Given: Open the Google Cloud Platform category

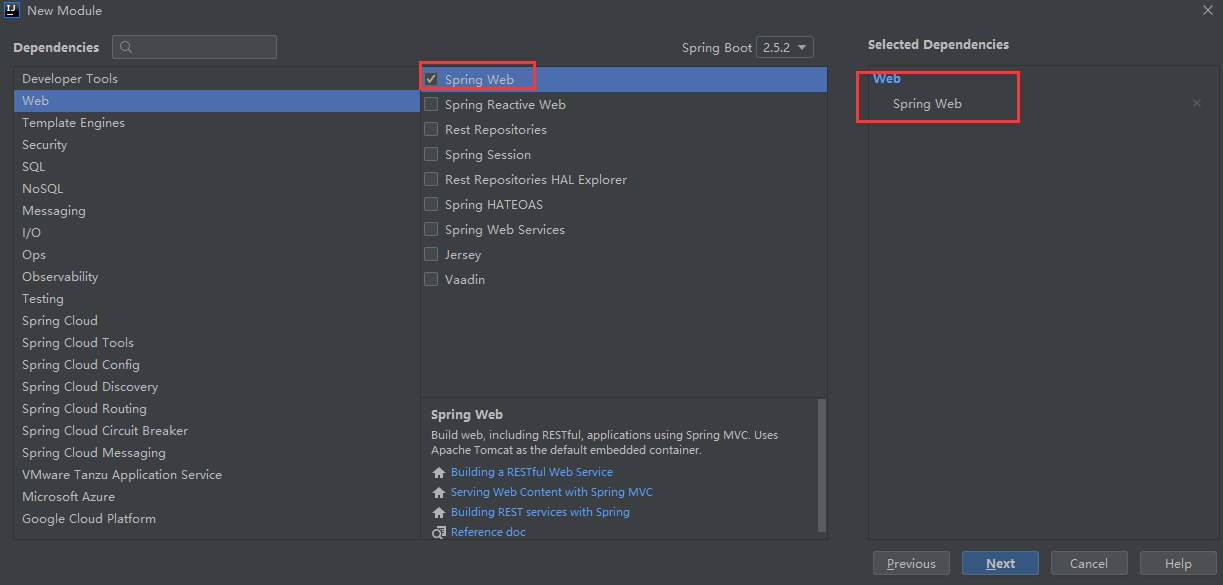Looking at the screenshot, I should pyautogui.click(x=216, y=519).
